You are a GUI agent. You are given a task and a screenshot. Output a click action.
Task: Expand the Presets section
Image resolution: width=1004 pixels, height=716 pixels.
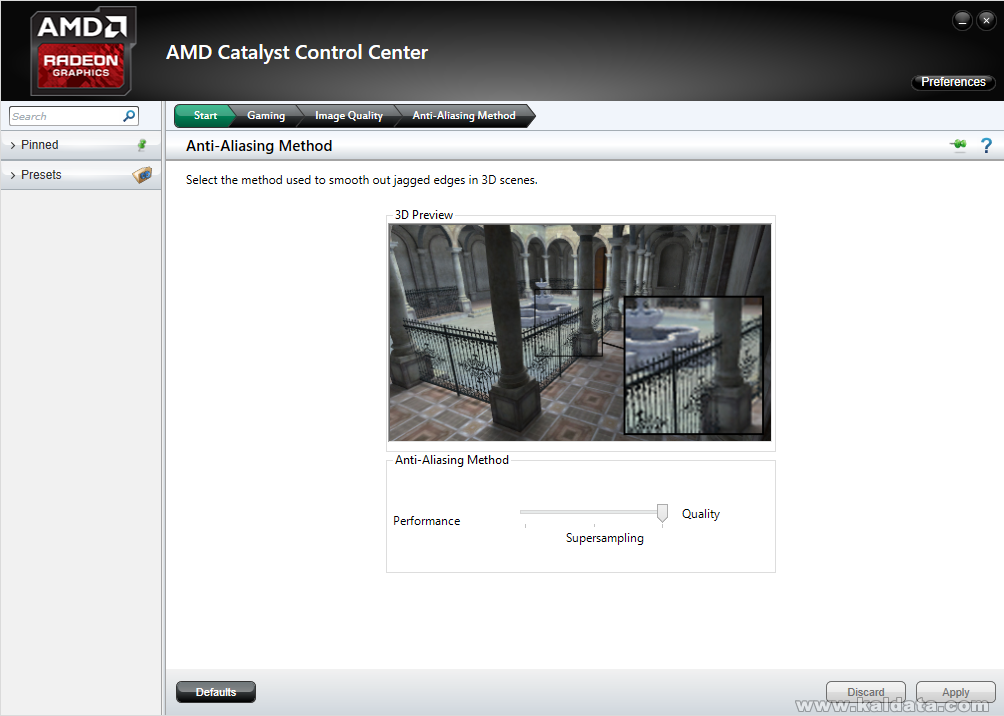click(81, 175)
